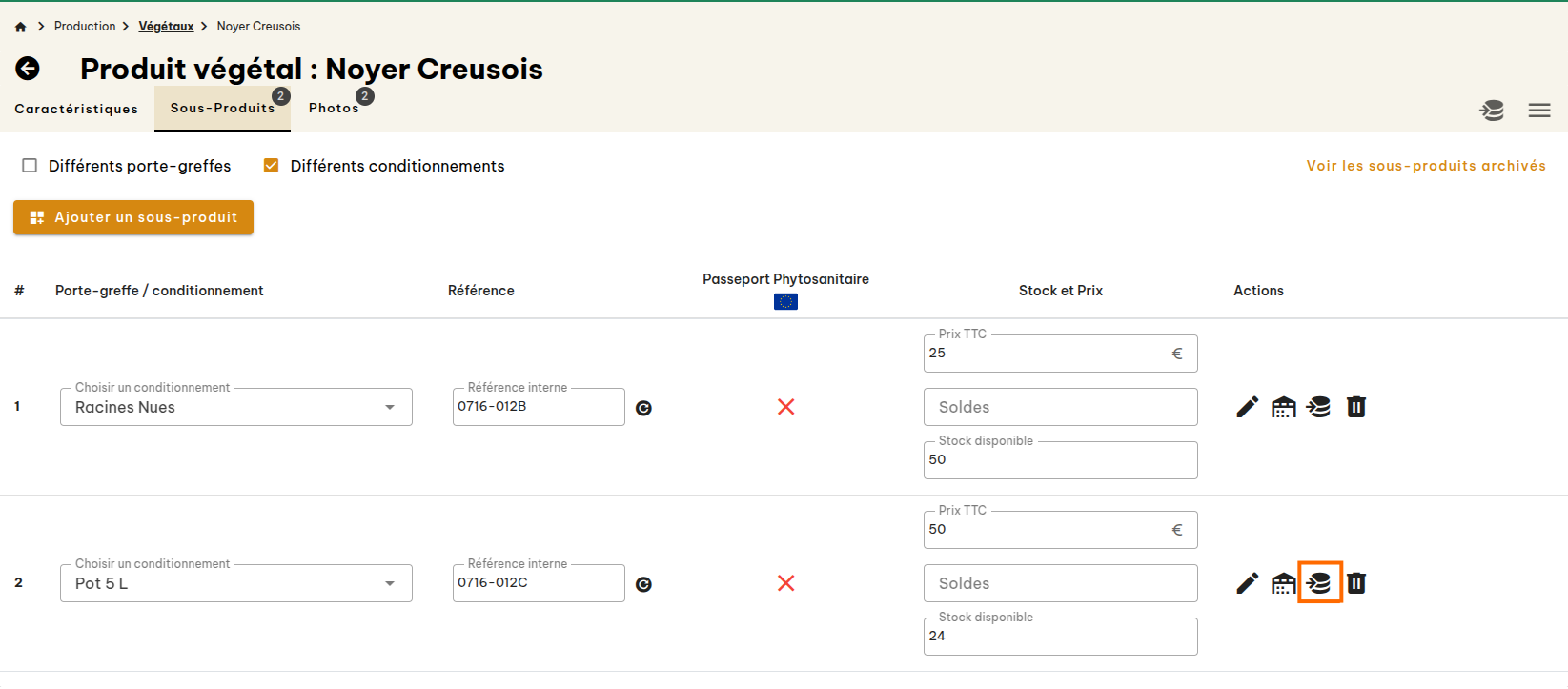The image size is (1568, 689).
Task: Click Noyer Creusois breadcrumb item
Action: [258, 27]
